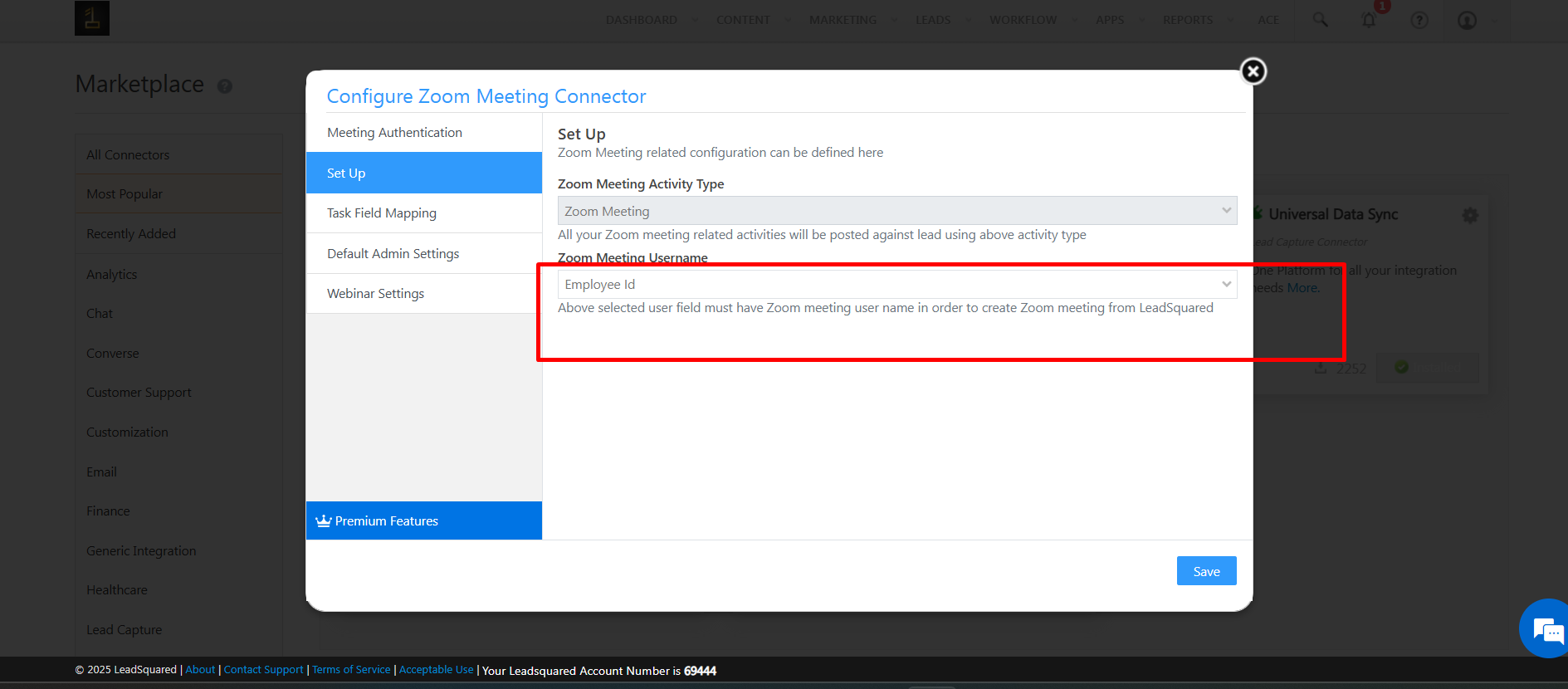Viewport: 1568px width, 689px height.
Task: Click the Configure Zoom Meeting Connector heading
Action: (486, 96)
